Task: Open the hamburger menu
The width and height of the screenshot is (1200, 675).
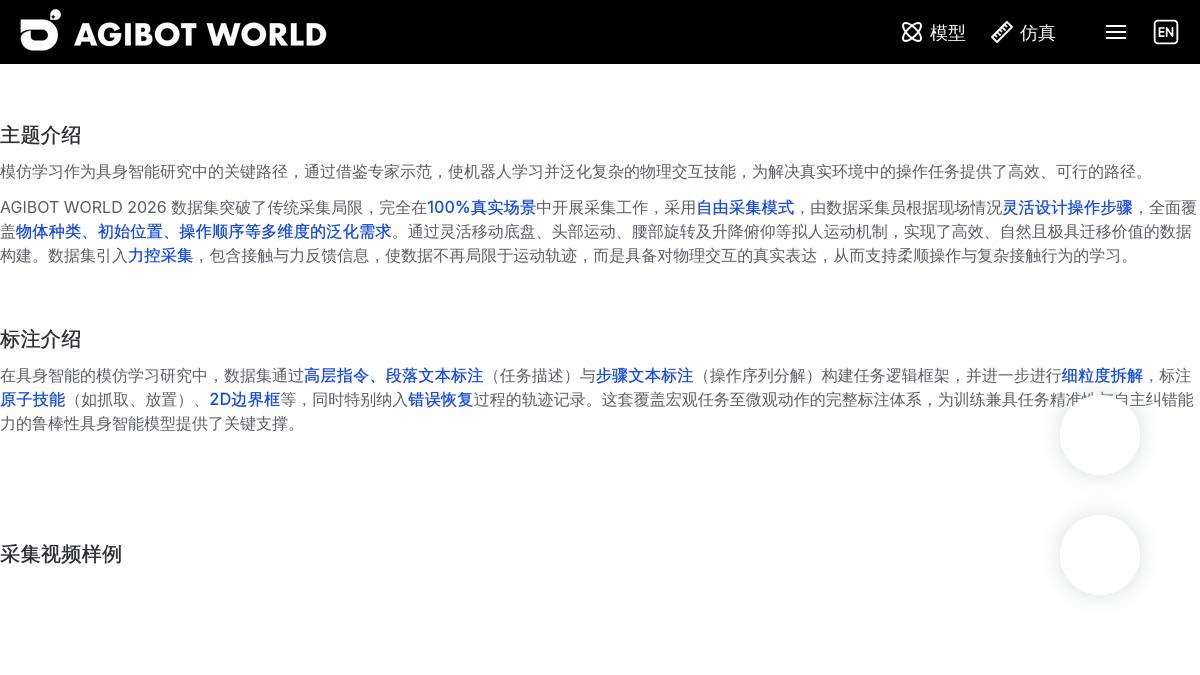Action: point(1116,32)
